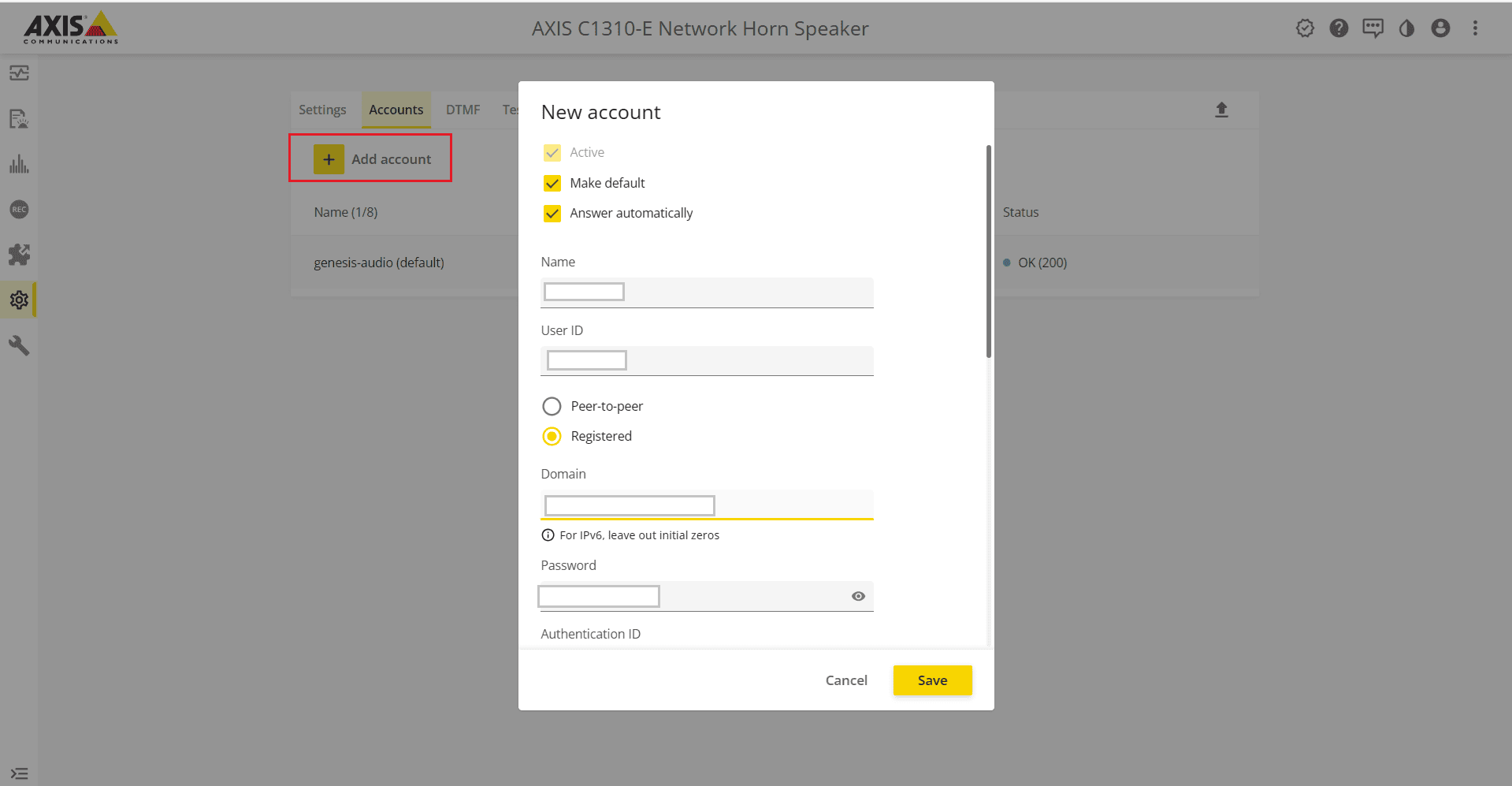Click the Domain input field
The width and height of the screenshot is (1512, 786).
pos(707,505)
